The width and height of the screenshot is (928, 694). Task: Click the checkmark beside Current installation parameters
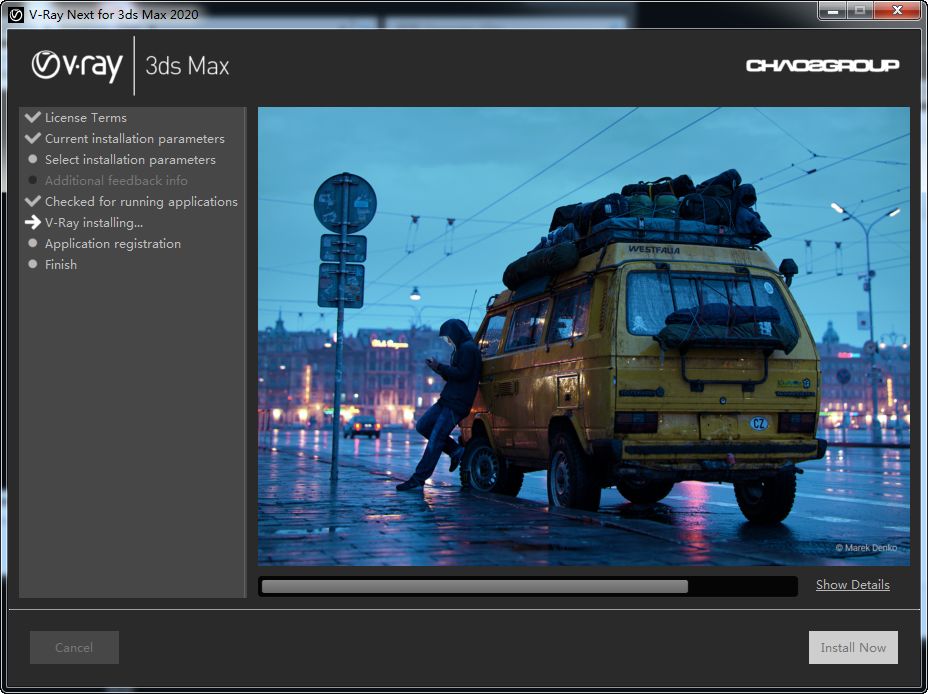point(33,138)
